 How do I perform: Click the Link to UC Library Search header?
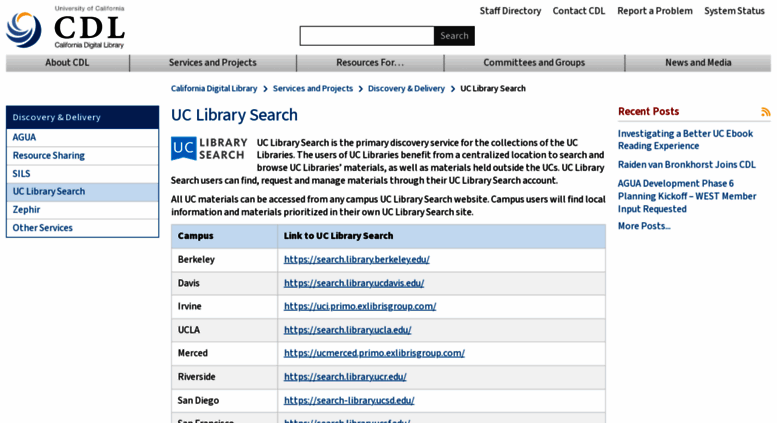(x=442, y=236)
